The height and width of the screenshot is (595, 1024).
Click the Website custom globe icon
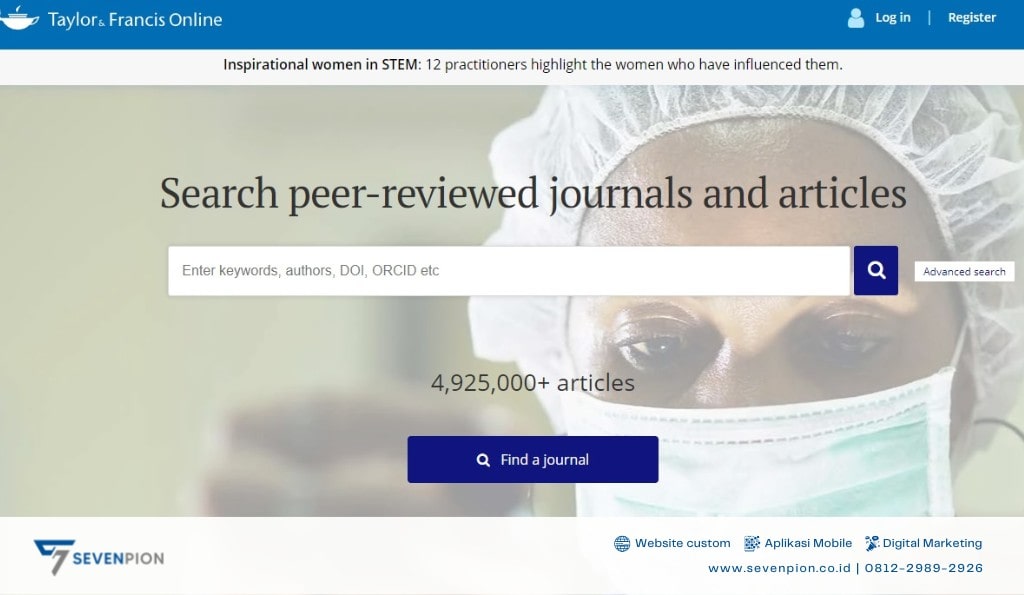pos(622,543)
